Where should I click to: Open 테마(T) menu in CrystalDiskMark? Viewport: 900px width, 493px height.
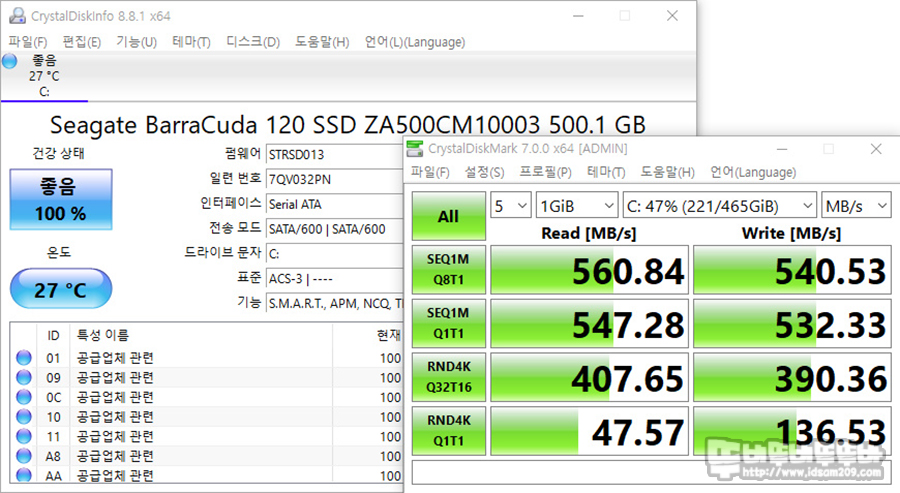point(606,172)
